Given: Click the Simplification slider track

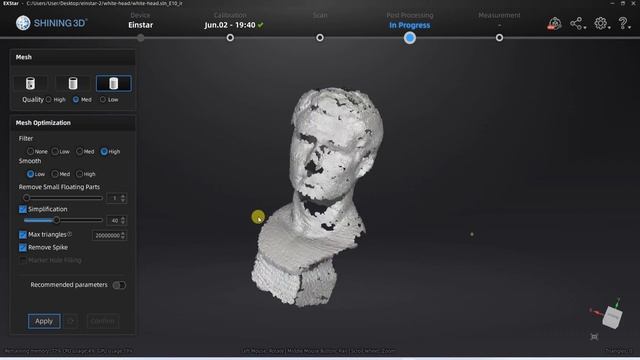Looking at the screenshot, I should (x=62, y=220).
